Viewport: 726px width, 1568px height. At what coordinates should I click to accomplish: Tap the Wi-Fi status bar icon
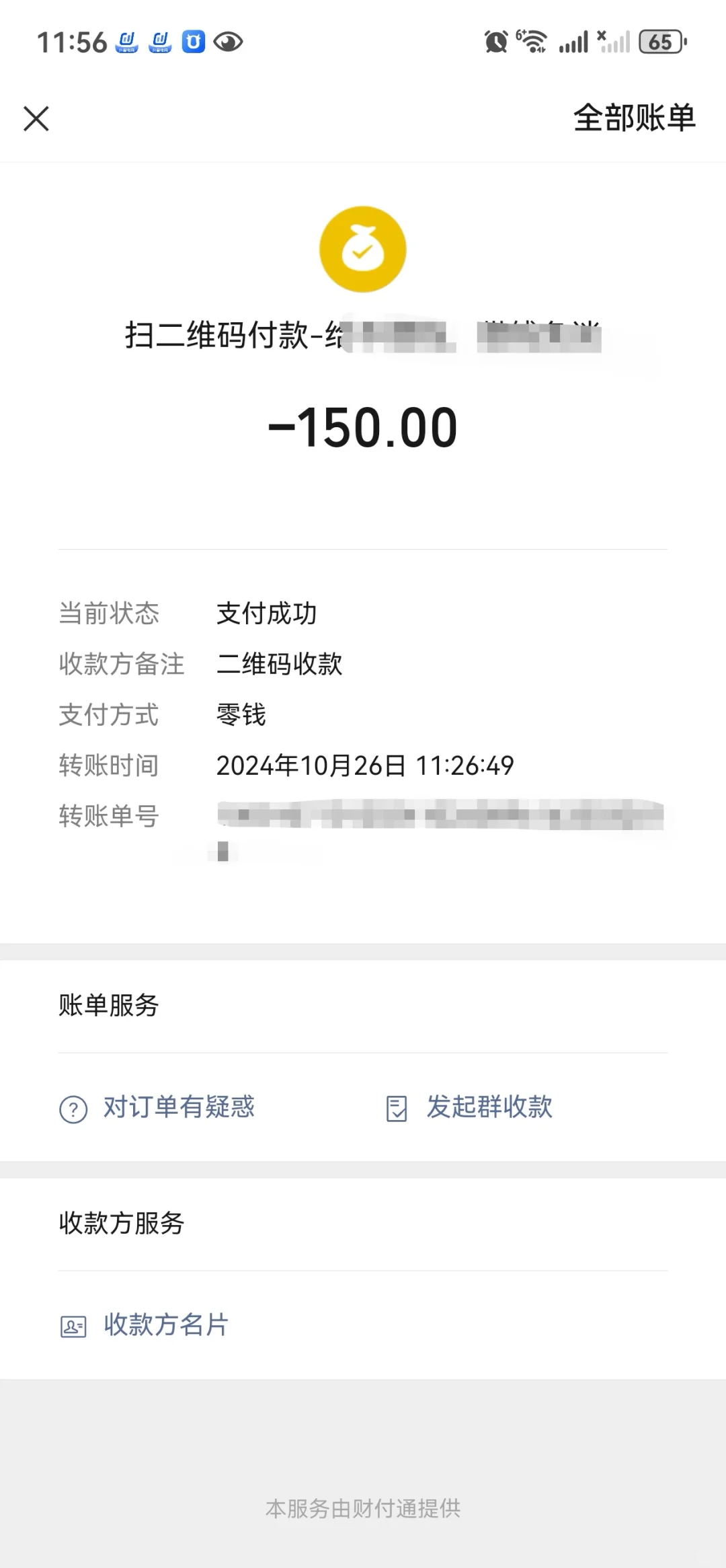pyautogui.click(x=532, y=42)
